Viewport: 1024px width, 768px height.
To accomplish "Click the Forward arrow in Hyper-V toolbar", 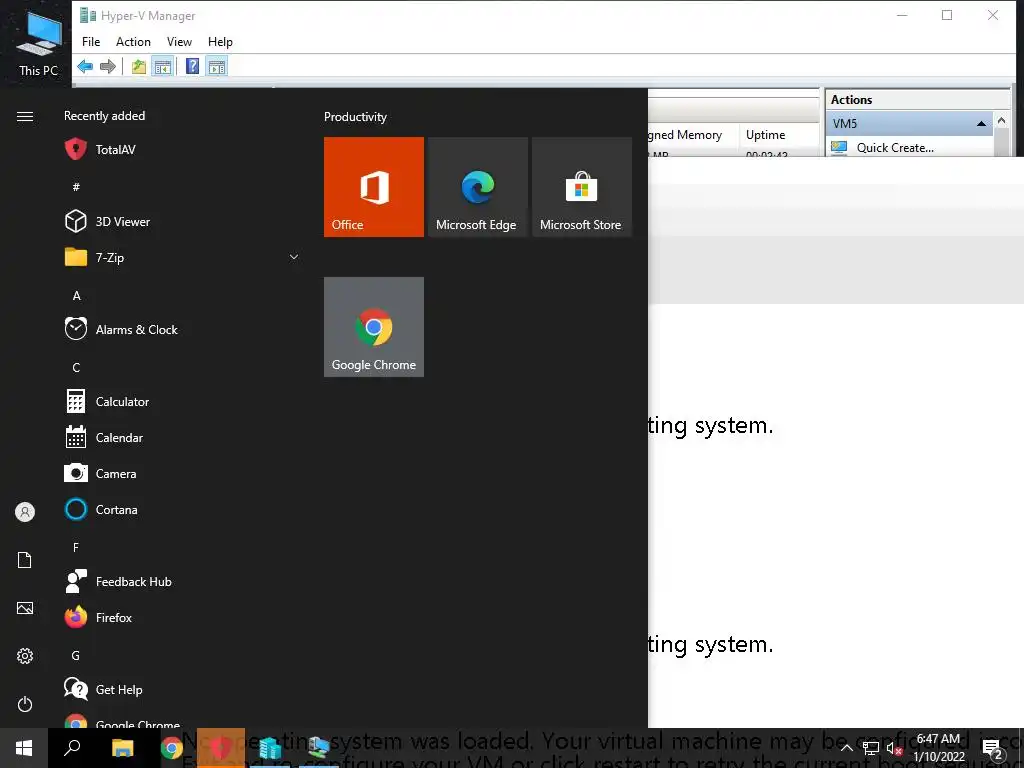I will 108,66.
